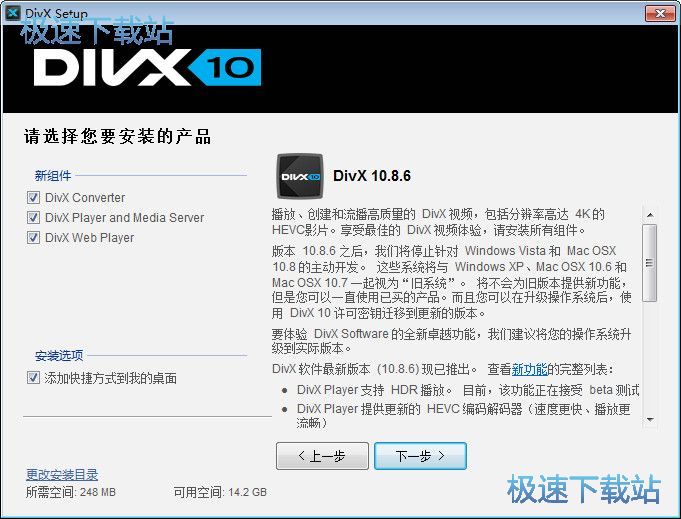This screenshot has width=681, height=519.
Task: Click the 可用空间: 14.2 GB text
Action: tap(220, 492)
